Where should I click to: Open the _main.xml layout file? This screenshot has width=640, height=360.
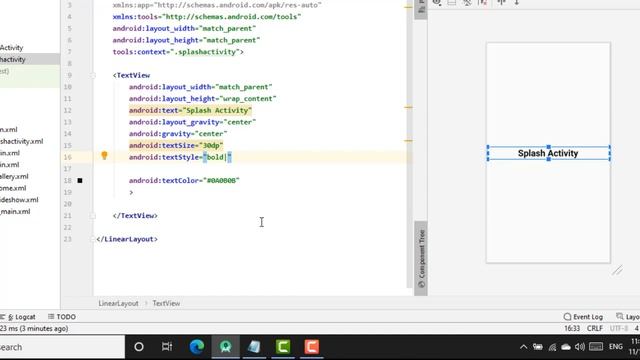click(x=15, y=211)
